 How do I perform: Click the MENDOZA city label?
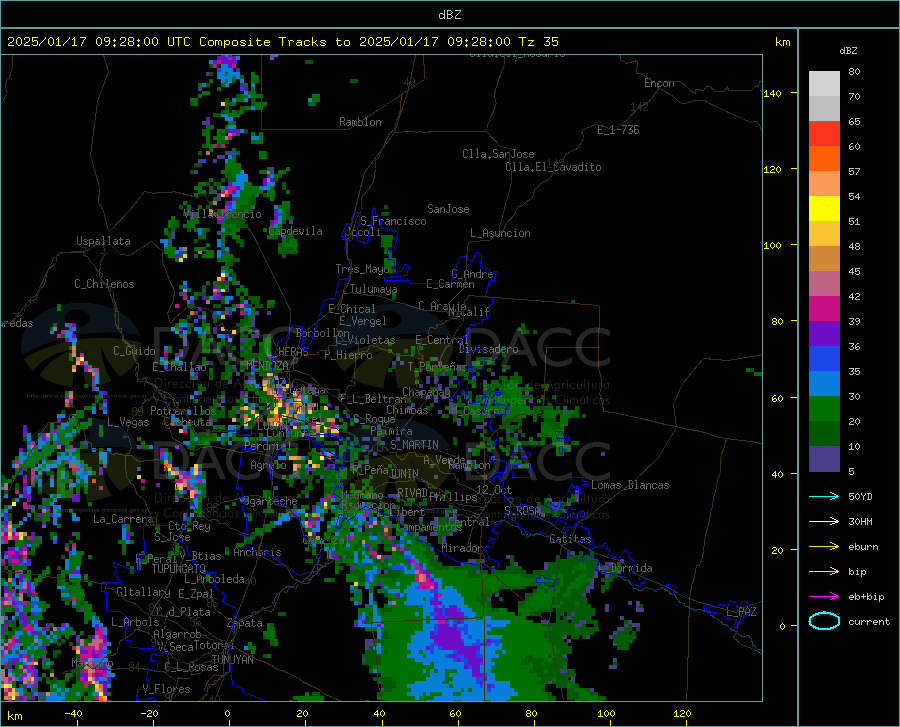point(267,365)
